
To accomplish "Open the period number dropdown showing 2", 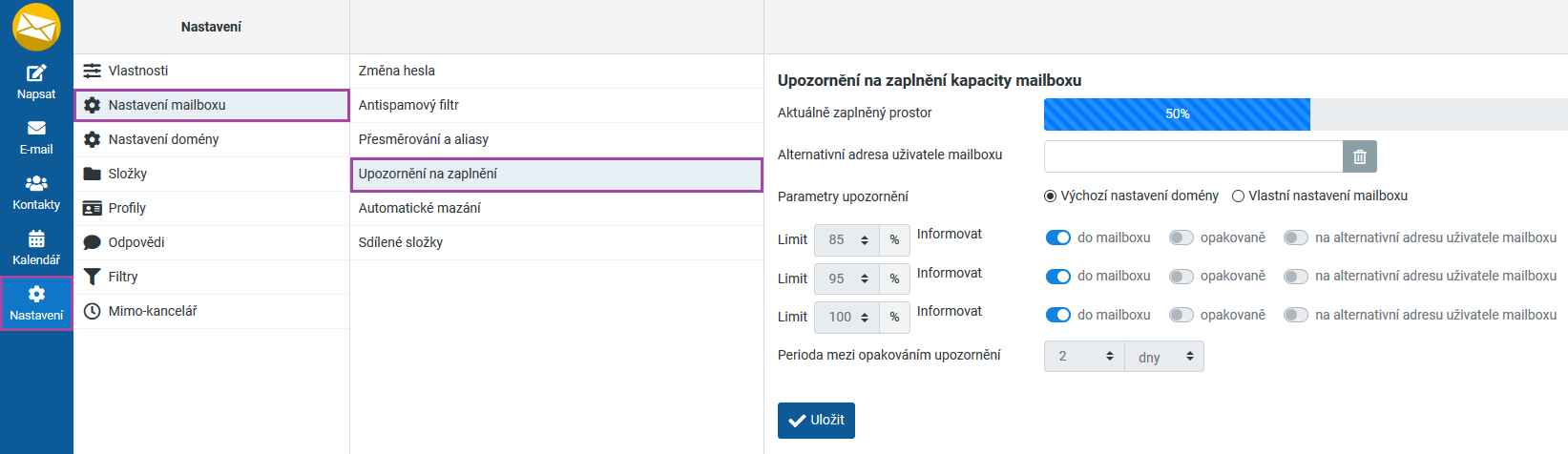I will (x=1085, y=357).
